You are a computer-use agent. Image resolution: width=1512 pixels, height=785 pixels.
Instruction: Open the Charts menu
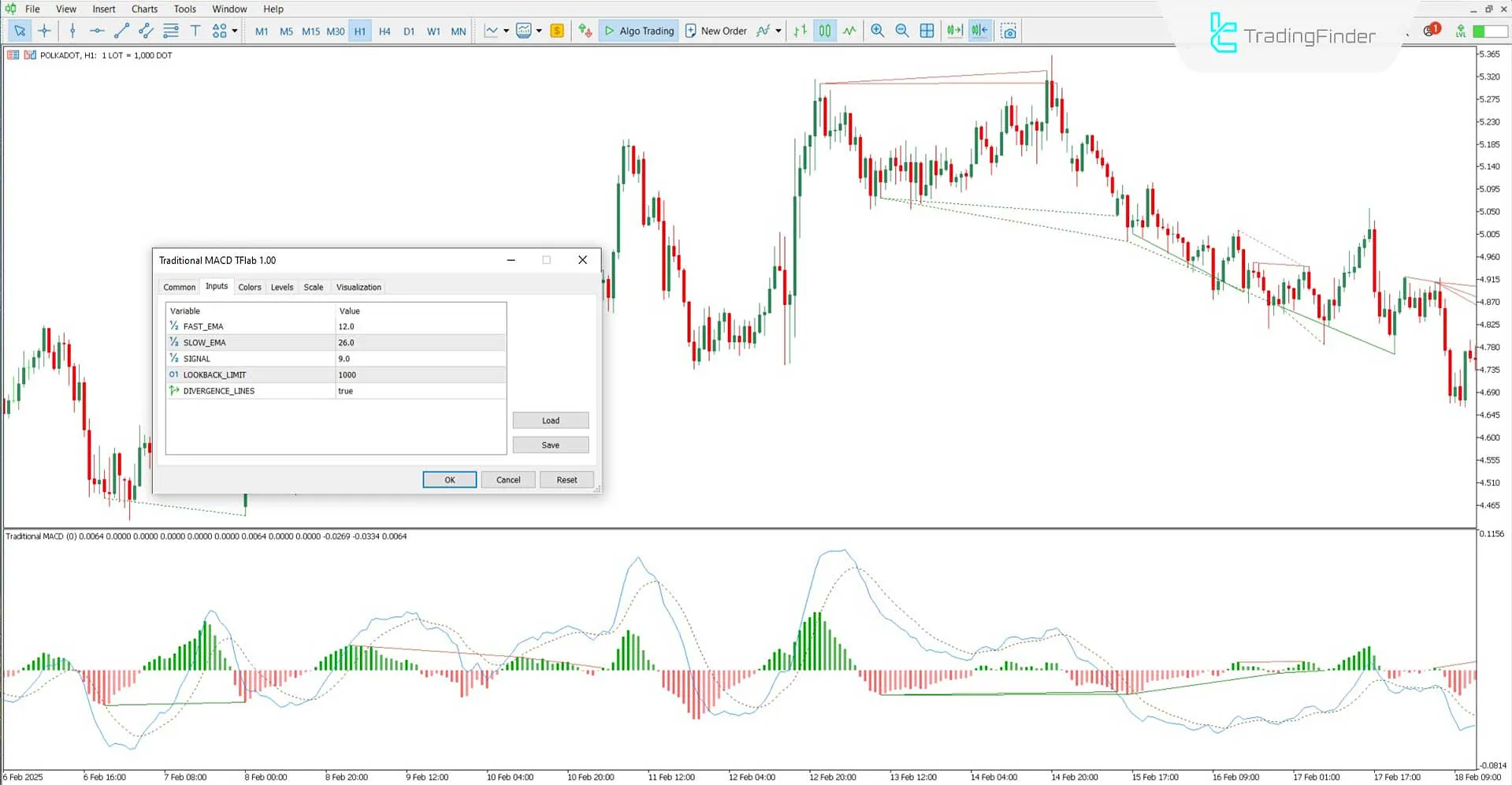coord(144,9)
